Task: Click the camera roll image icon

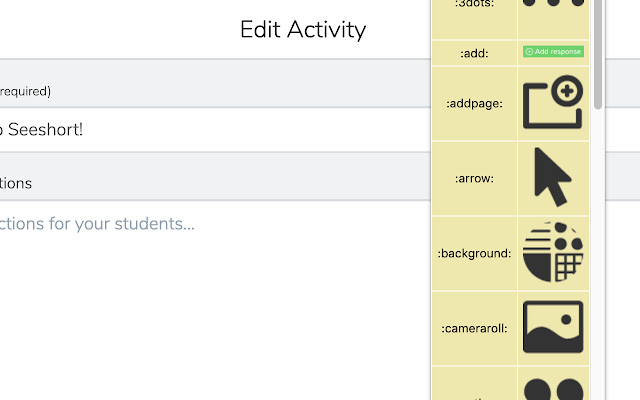Action: (x=553, y=328)
